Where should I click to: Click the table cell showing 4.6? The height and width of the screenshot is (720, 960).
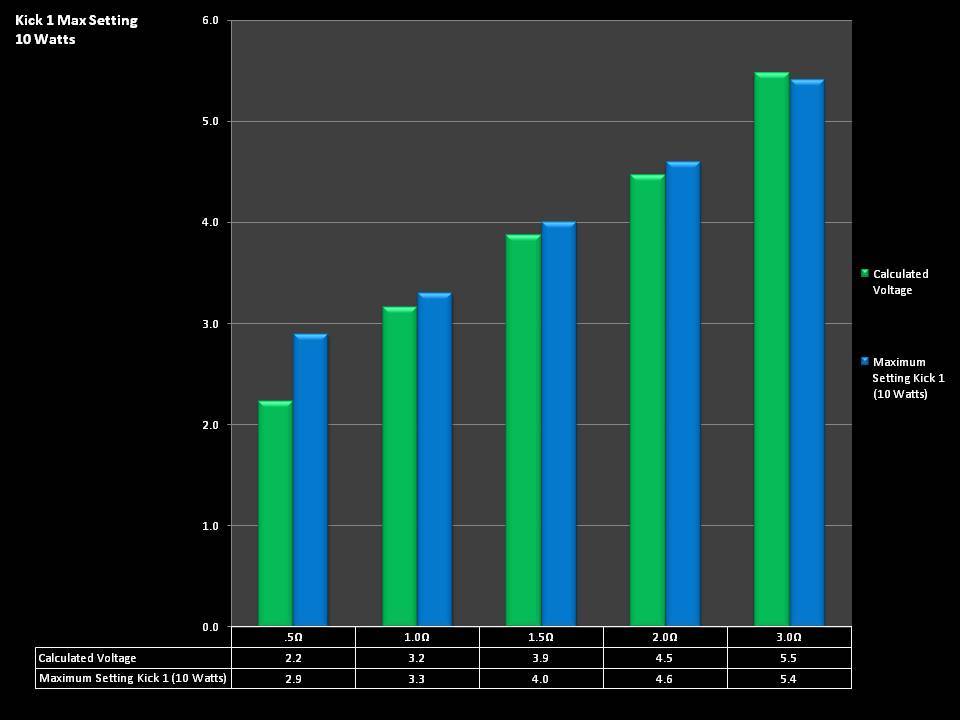point(665,679)
